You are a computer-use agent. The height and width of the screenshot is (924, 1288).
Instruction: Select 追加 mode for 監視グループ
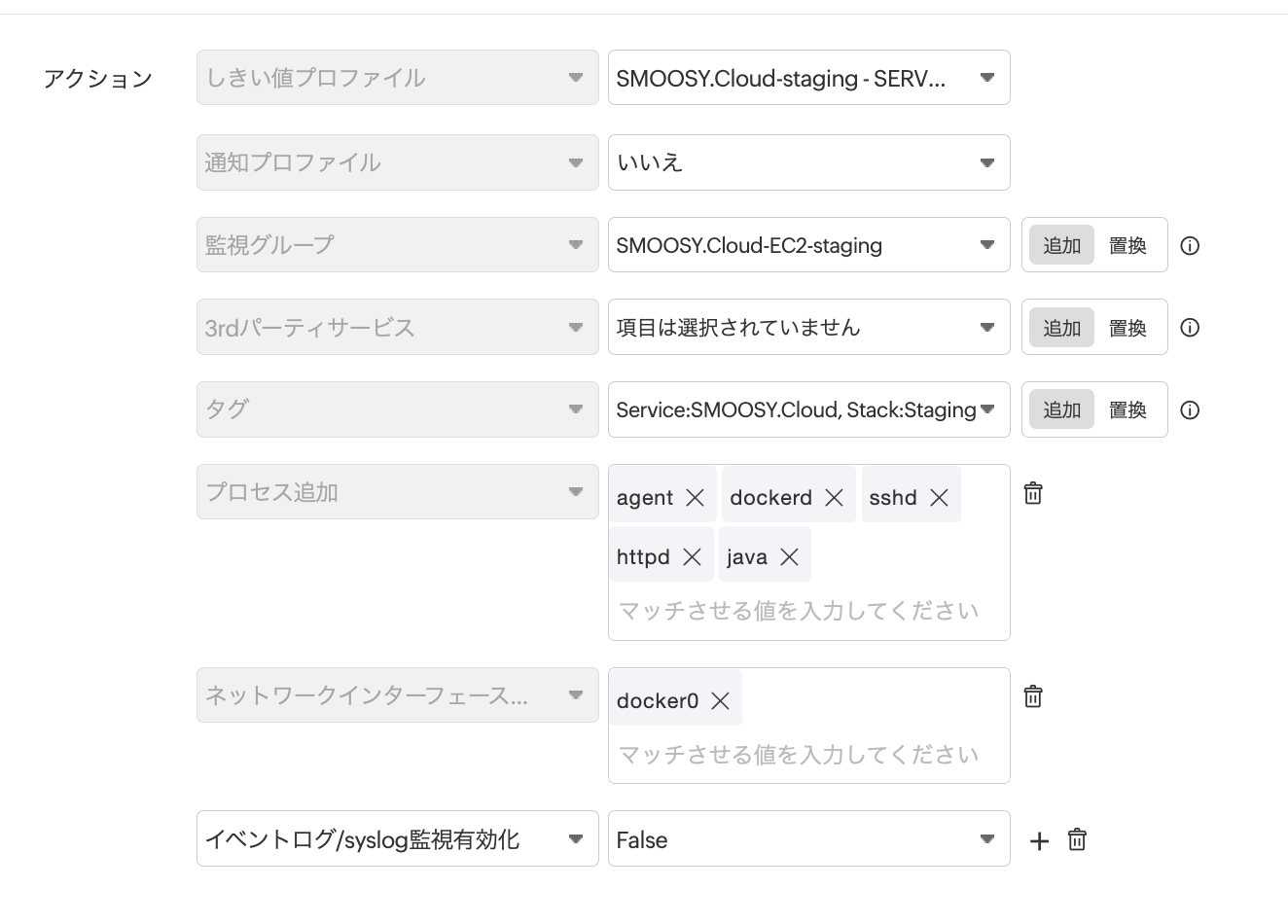(x=1062, y=246)
